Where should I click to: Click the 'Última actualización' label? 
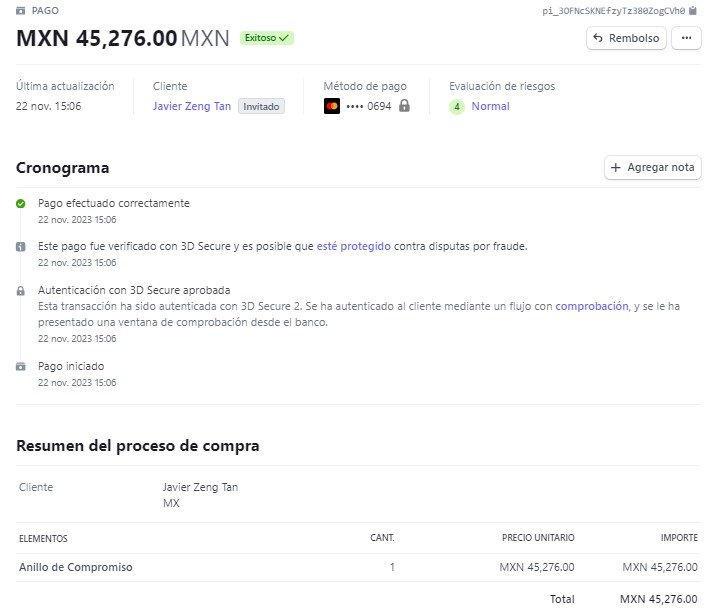[65, 86]
